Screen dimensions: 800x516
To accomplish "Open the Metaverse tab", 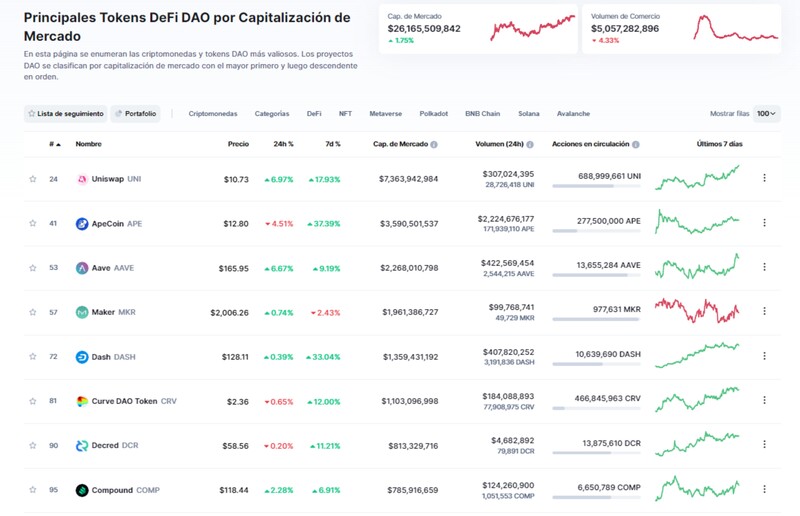I will pyautogui.click(x=386, y=113).
